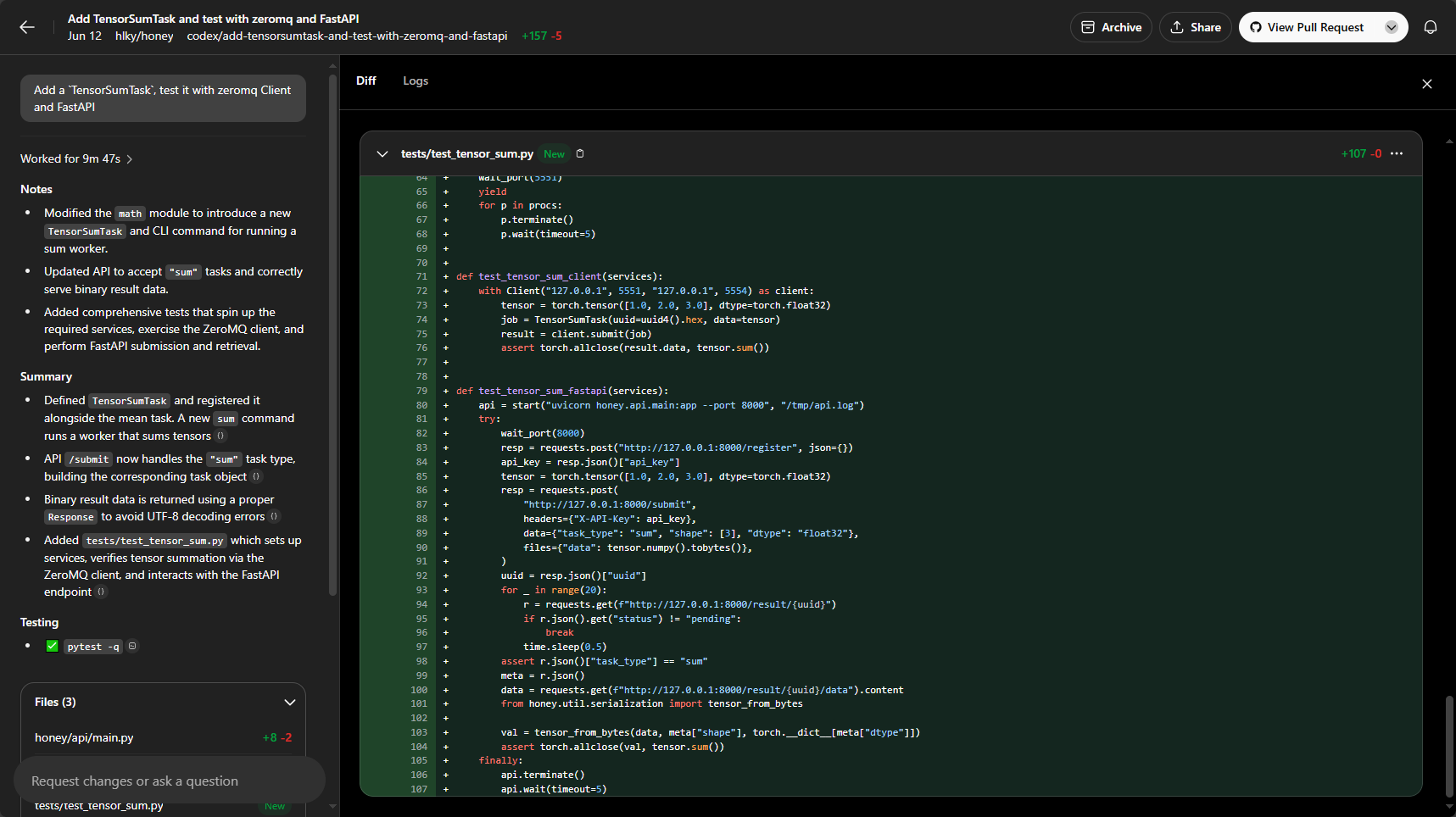Click the code diff vertical scrollbar
Viewport: 1456px width, 817px height.
pos(1449,746)
